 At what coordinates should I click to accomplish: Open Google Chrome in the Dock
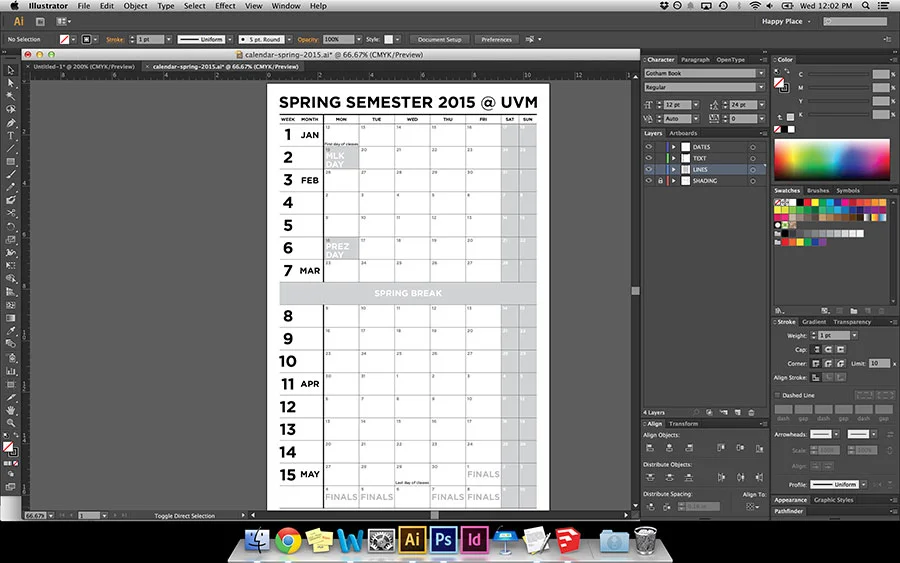click(x=288, y=540)
